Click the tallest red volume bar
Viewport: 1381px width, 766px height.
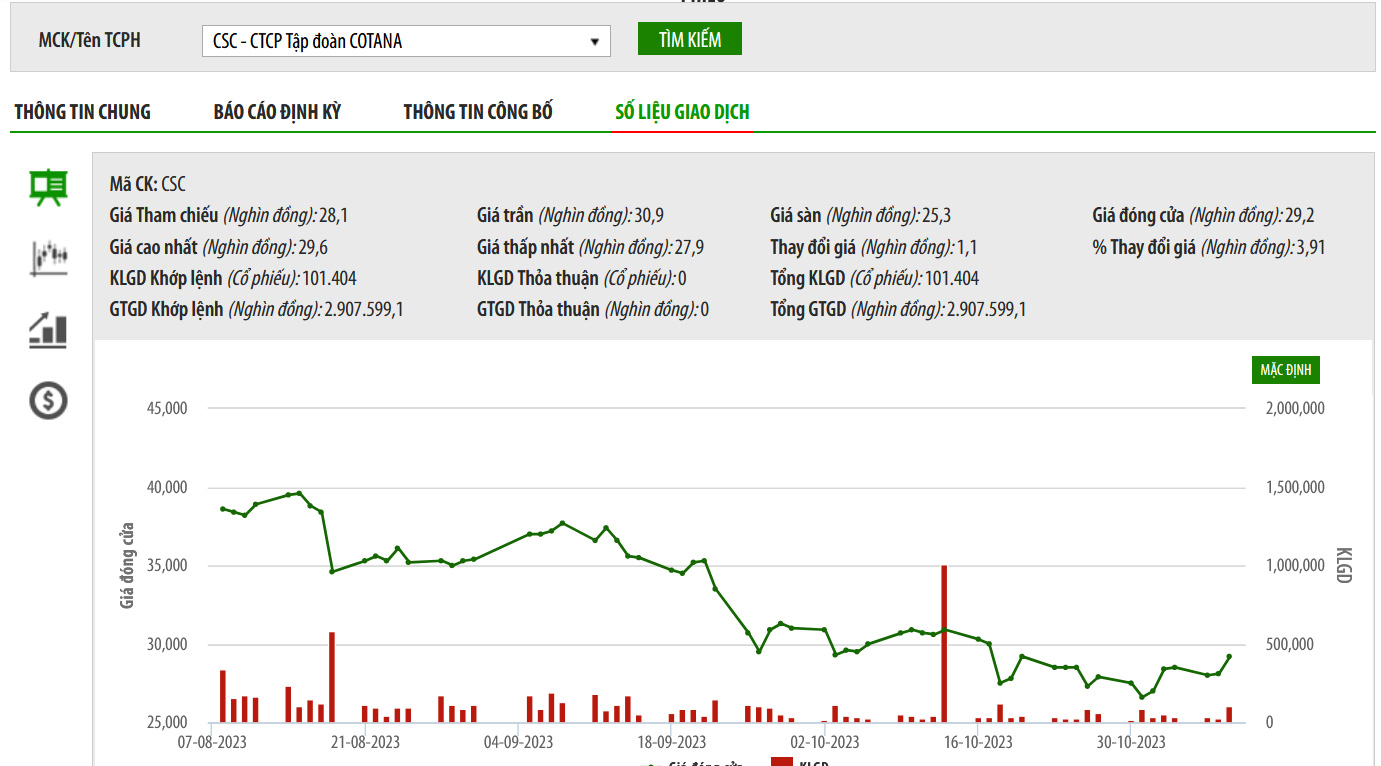943,643
